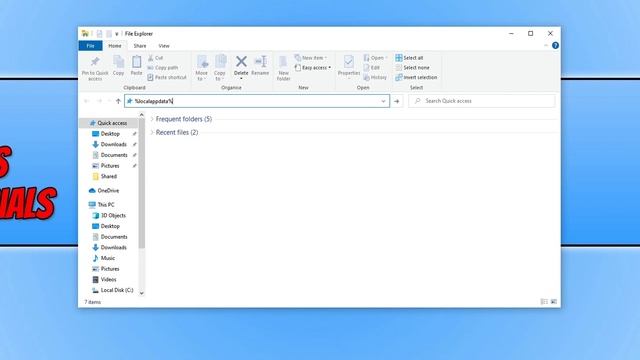Switch to the Home tab

tap(115, 46)
